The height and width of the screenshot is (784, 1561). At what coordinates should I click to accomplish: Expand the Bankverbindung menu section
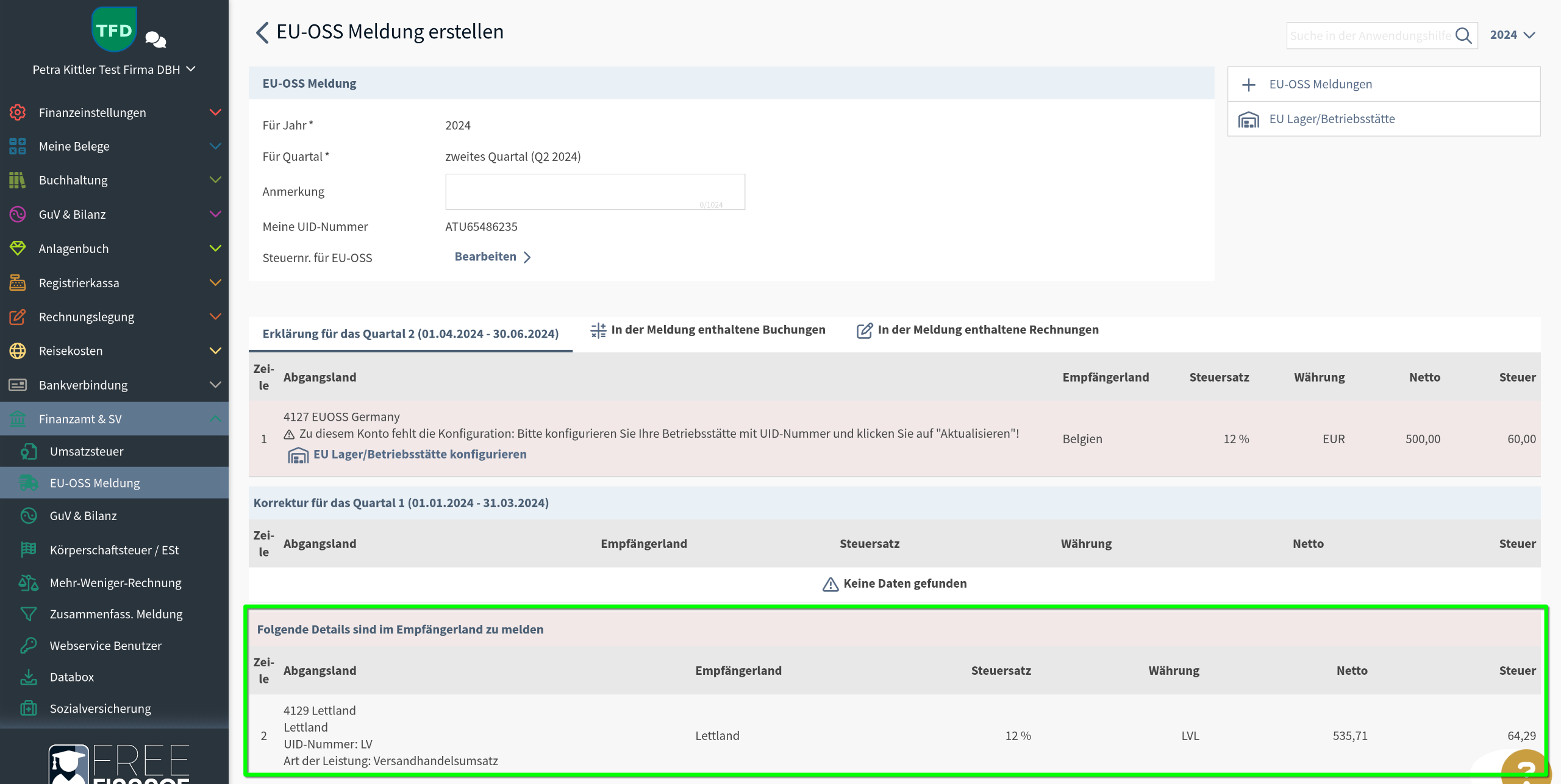215,385
